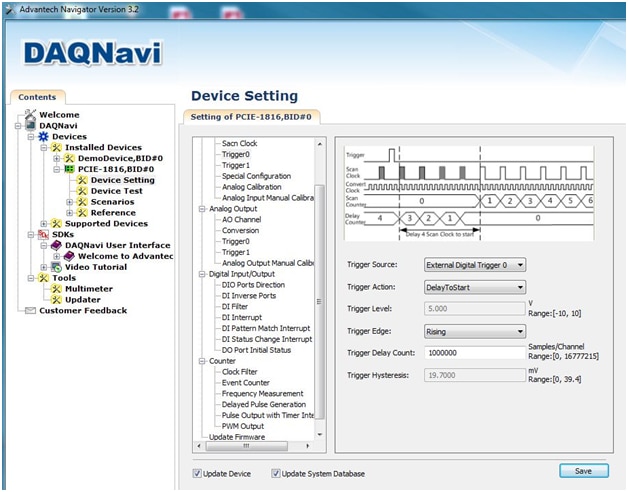Open the Trigger Source dropdown
628x492 pixels.
point(475,265)
